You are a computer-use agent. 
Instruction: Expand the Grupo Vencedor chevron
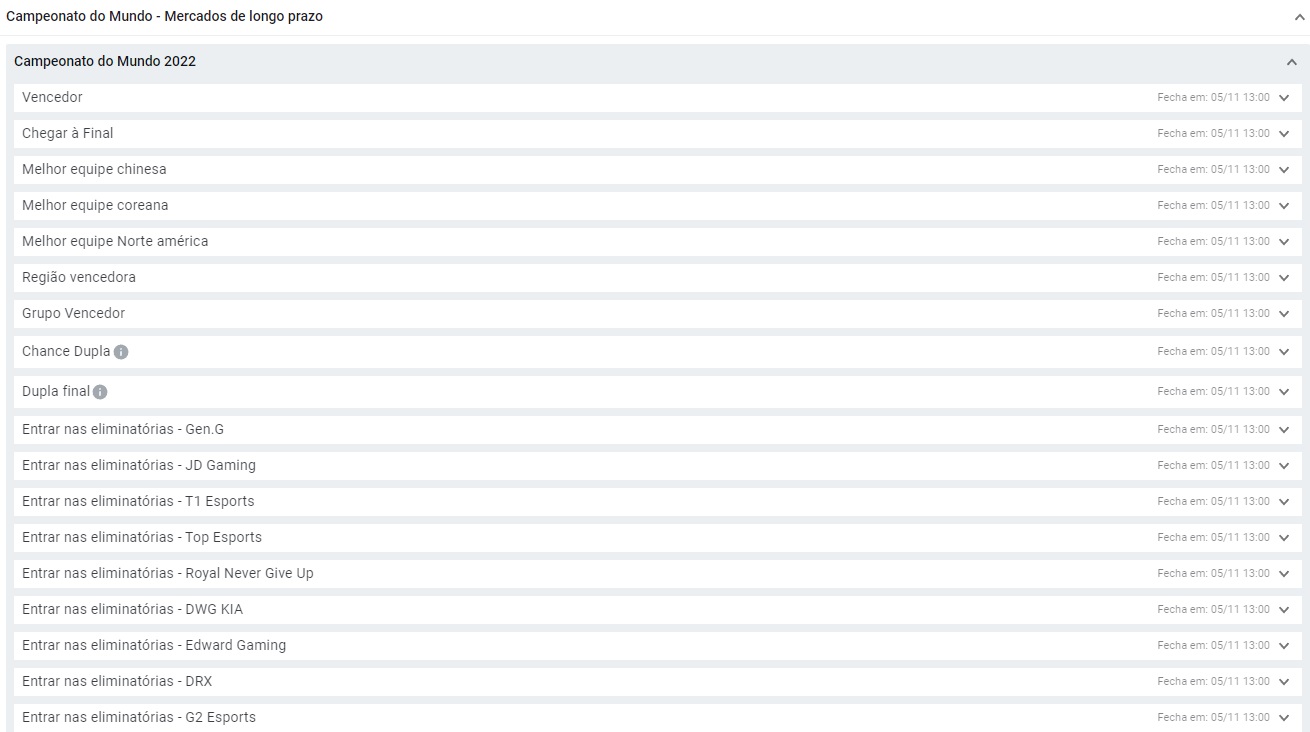(x=1284, y=314)
